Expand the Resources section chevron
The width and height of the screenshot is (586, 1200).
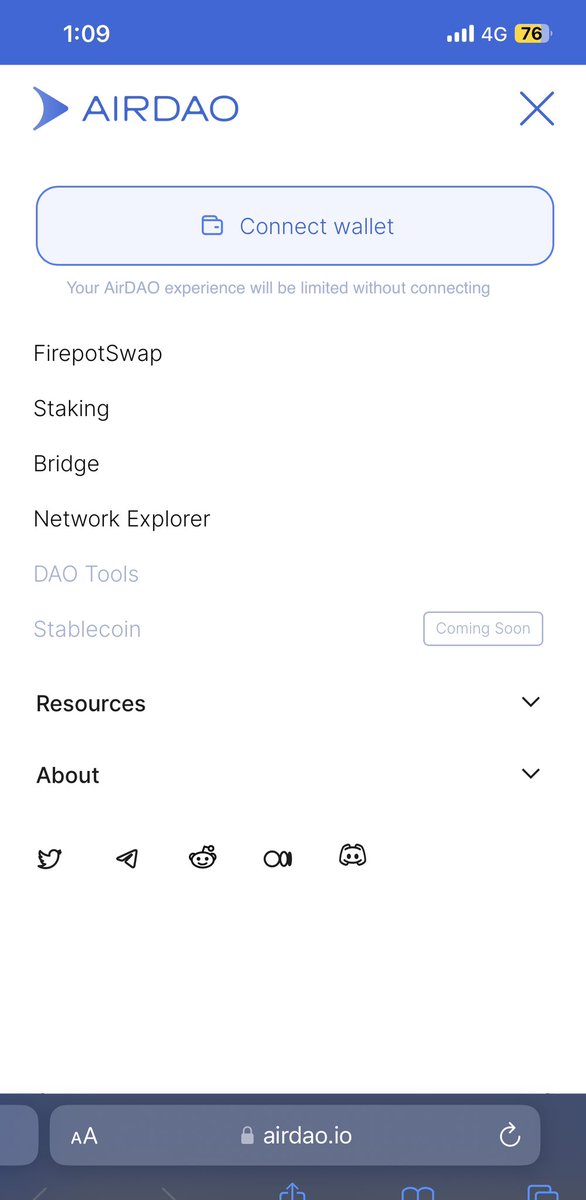tap(531, 702)
